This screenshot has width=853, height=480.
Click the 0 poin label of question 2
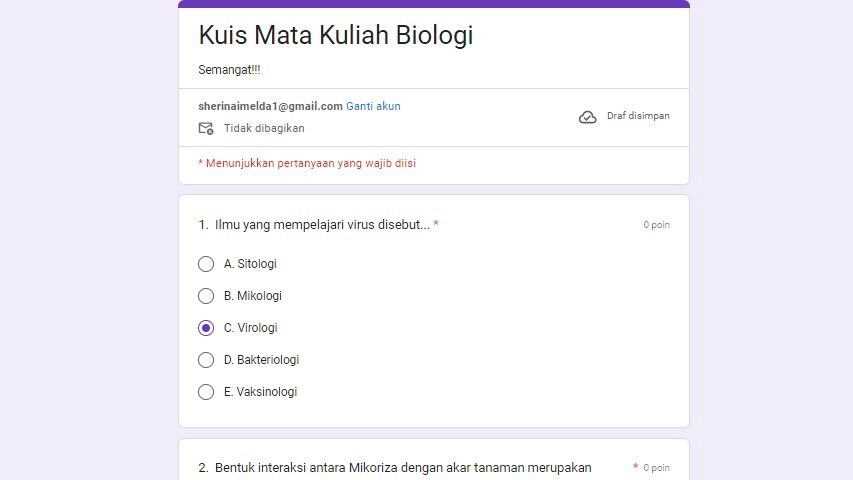pyautogui.click(x=656, y=468)
